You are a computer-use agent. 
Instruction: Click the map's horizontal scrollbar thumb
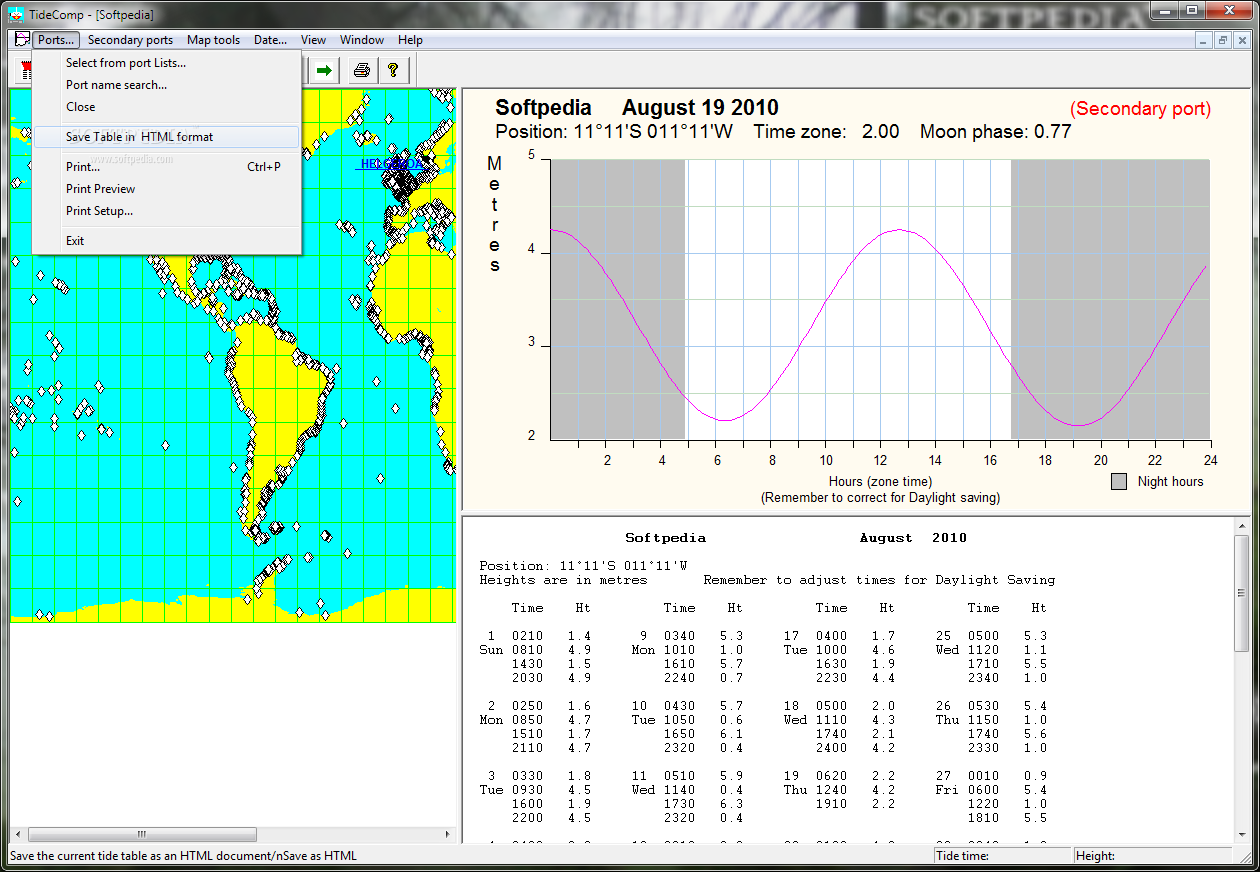click(x=142, y=834)
